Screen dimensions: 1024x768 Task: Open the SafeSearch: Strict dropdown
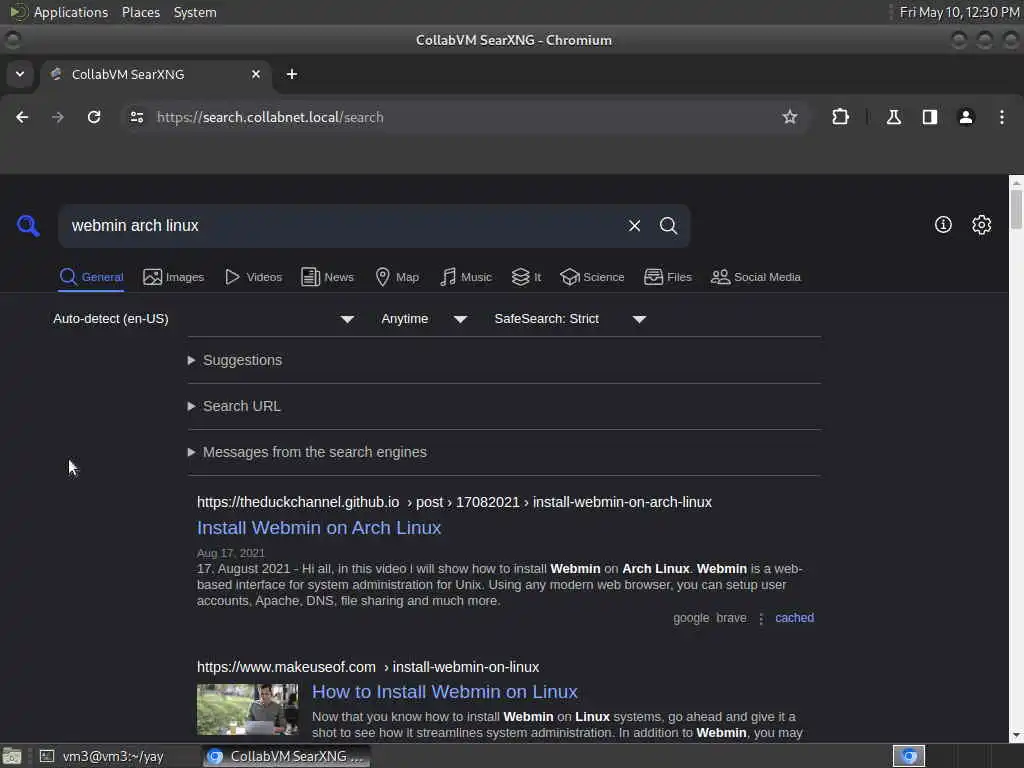coord(570,319)
